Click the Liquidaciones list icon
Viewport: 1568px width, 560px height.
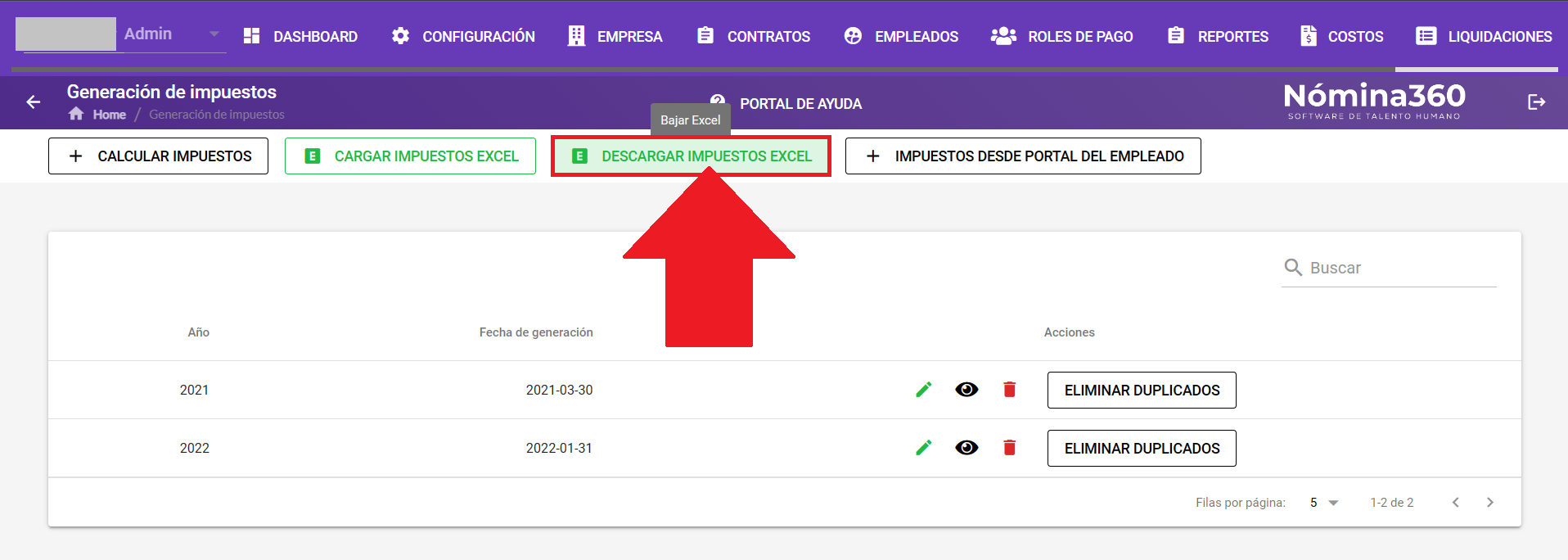1426,36
